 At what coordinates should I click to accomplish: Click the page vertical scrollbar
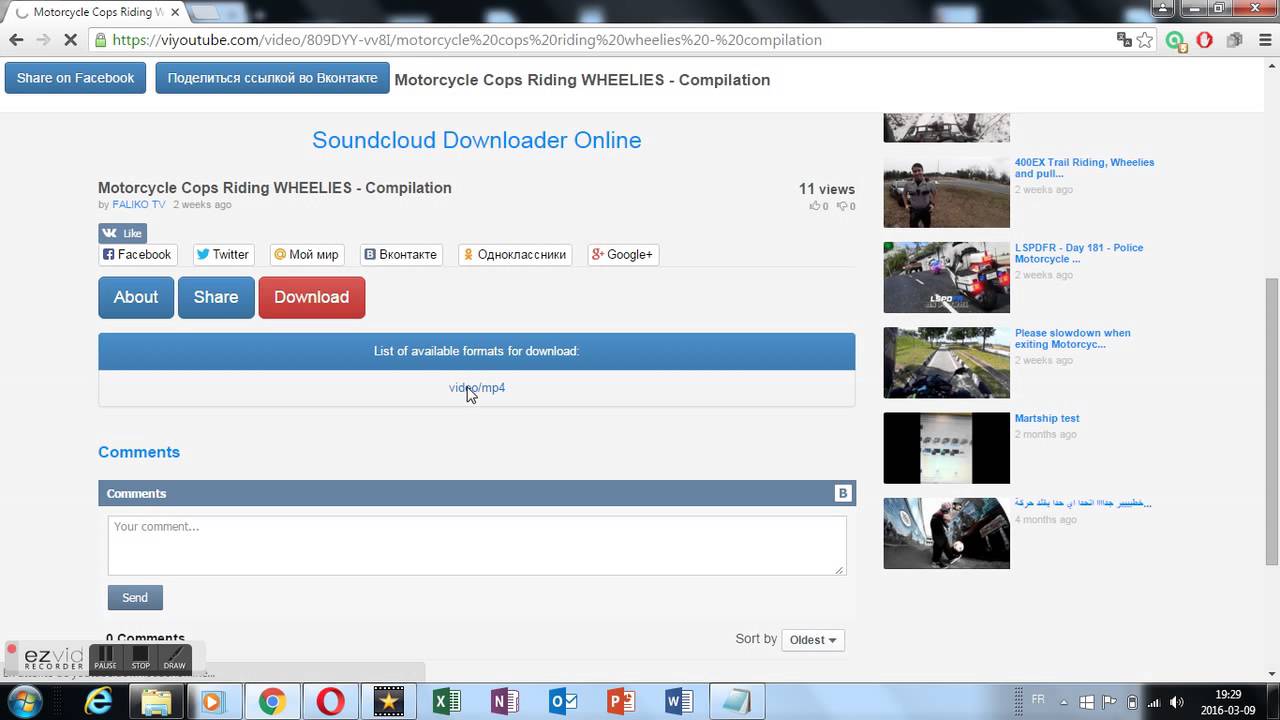[x=1272, y=420]
